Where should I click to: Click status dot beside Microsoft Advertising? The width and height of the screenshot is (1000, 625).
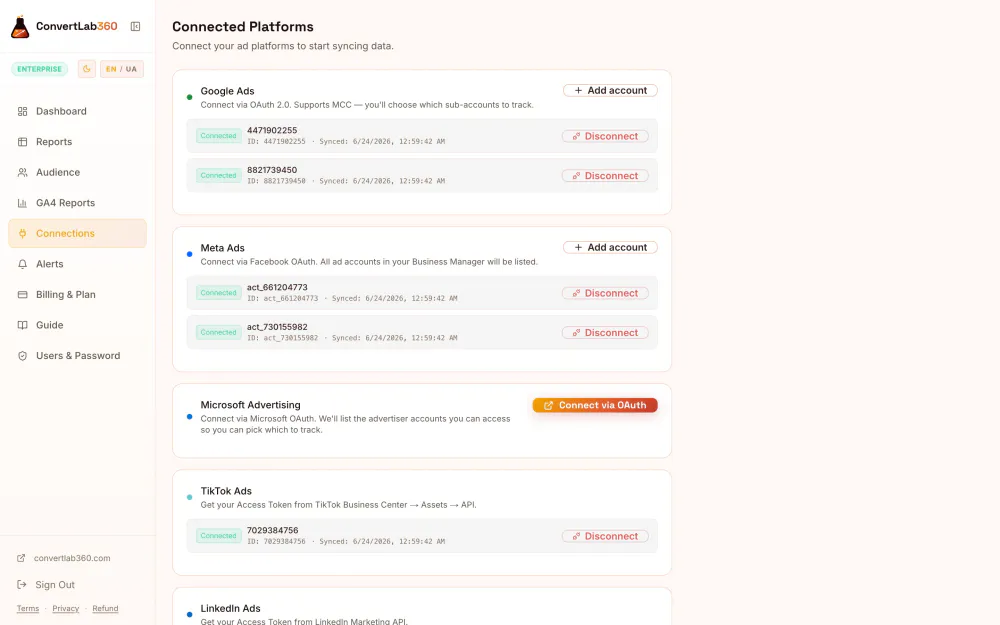(189, 417)
